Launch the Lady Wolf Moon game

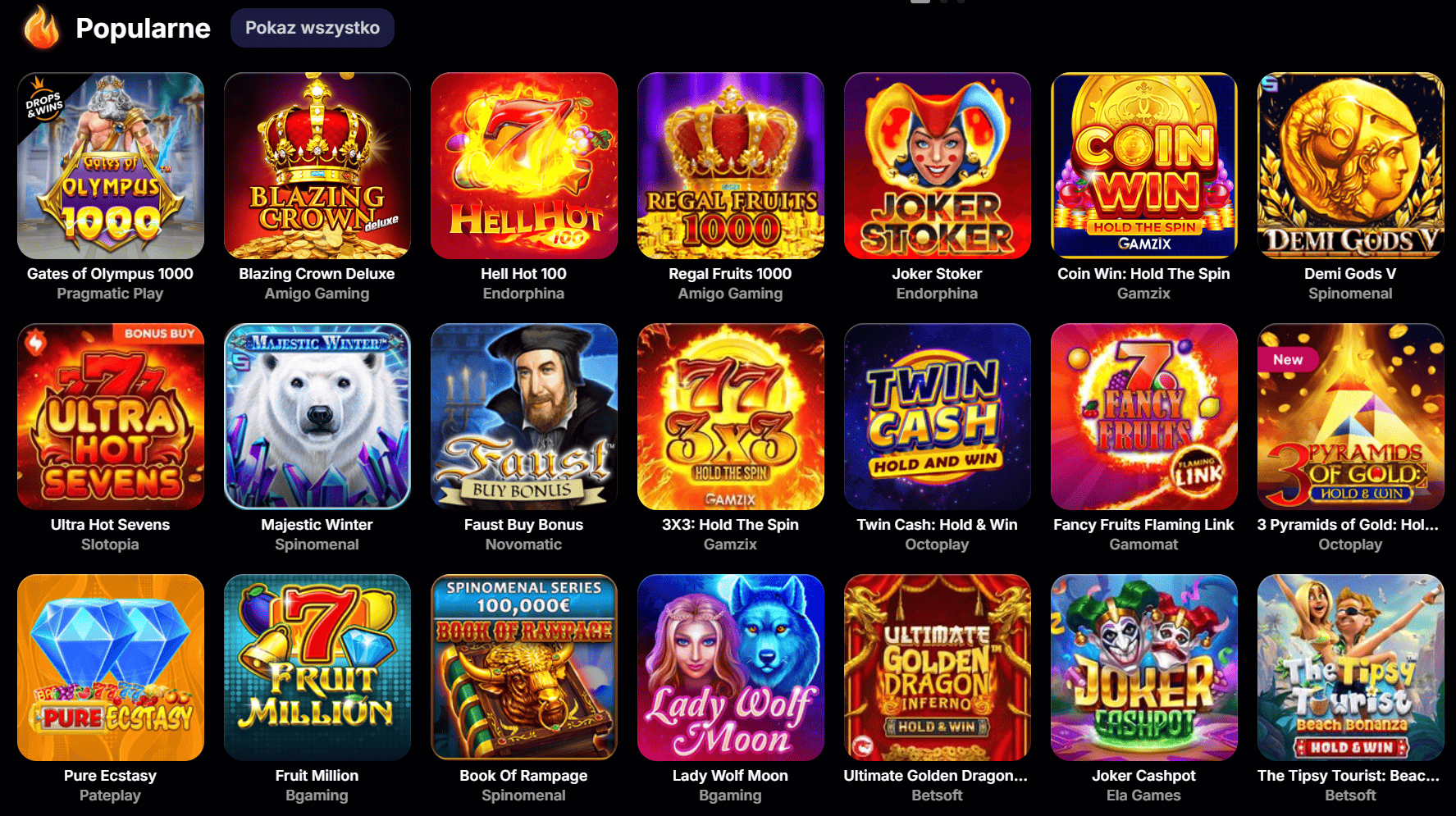click(x=731, y=668)
